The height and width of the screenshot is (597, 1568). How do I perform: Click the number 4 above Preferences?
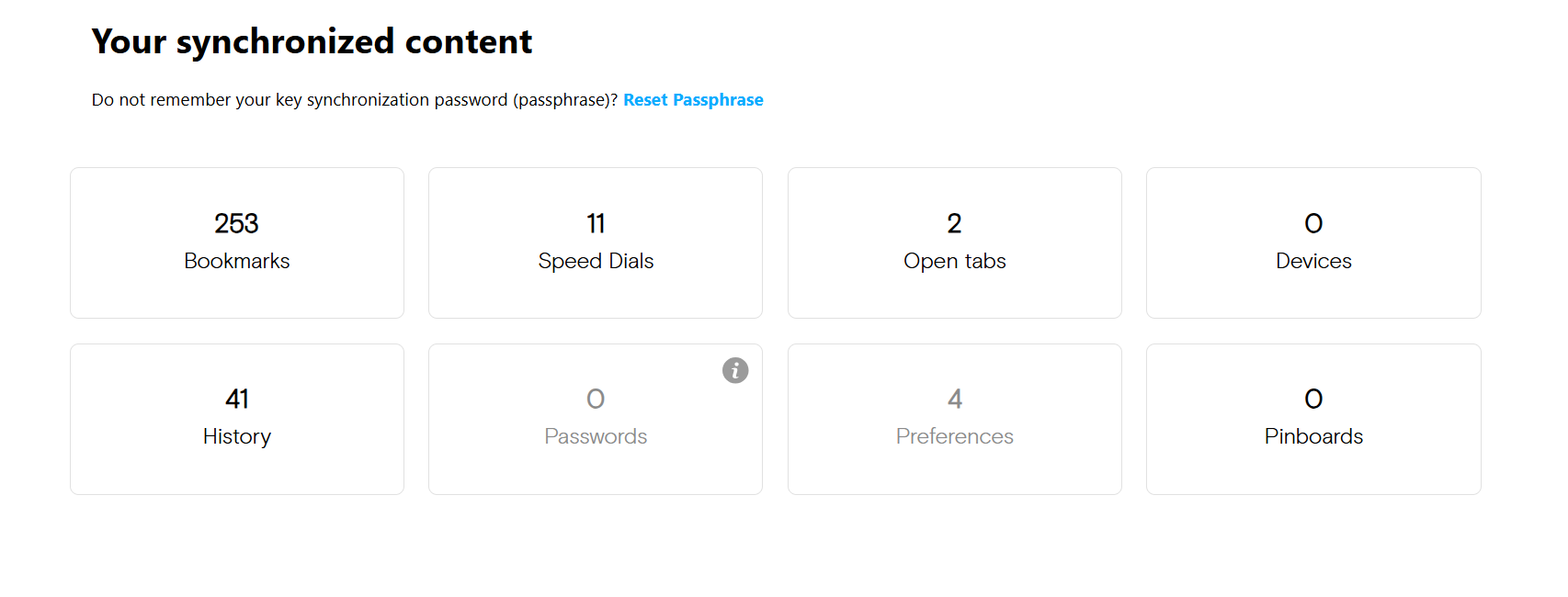click(955, 399)
